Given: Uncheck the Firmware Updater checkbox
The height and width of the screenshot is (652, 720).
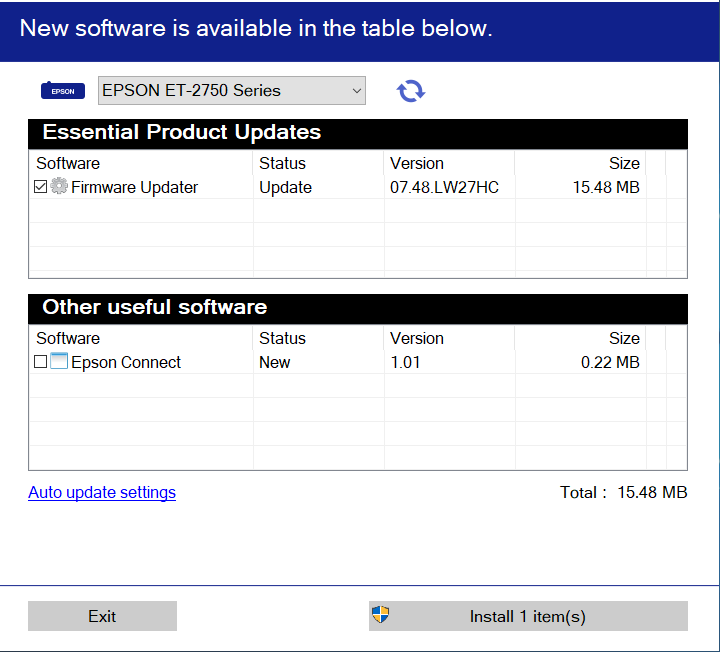Looking at the screenshot, I should click(40, 187).
